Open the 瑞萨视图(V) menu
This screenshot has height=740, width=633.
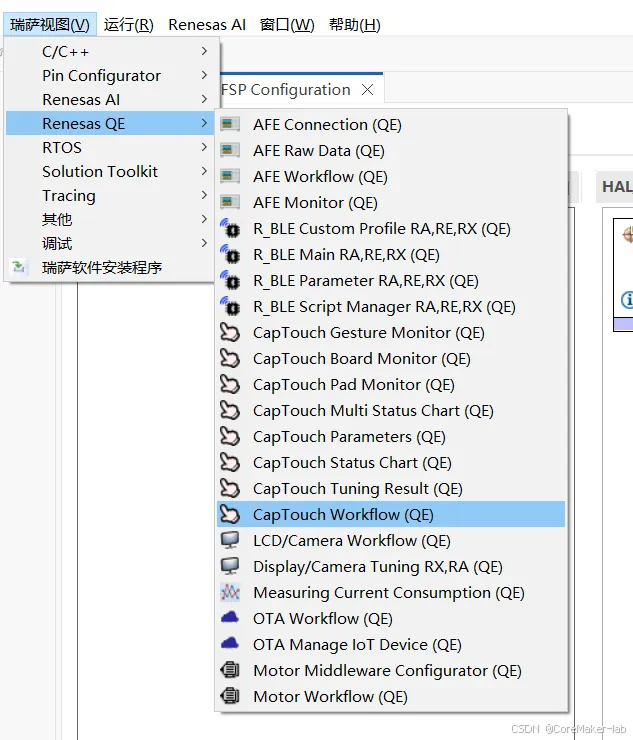click(50, 25)
